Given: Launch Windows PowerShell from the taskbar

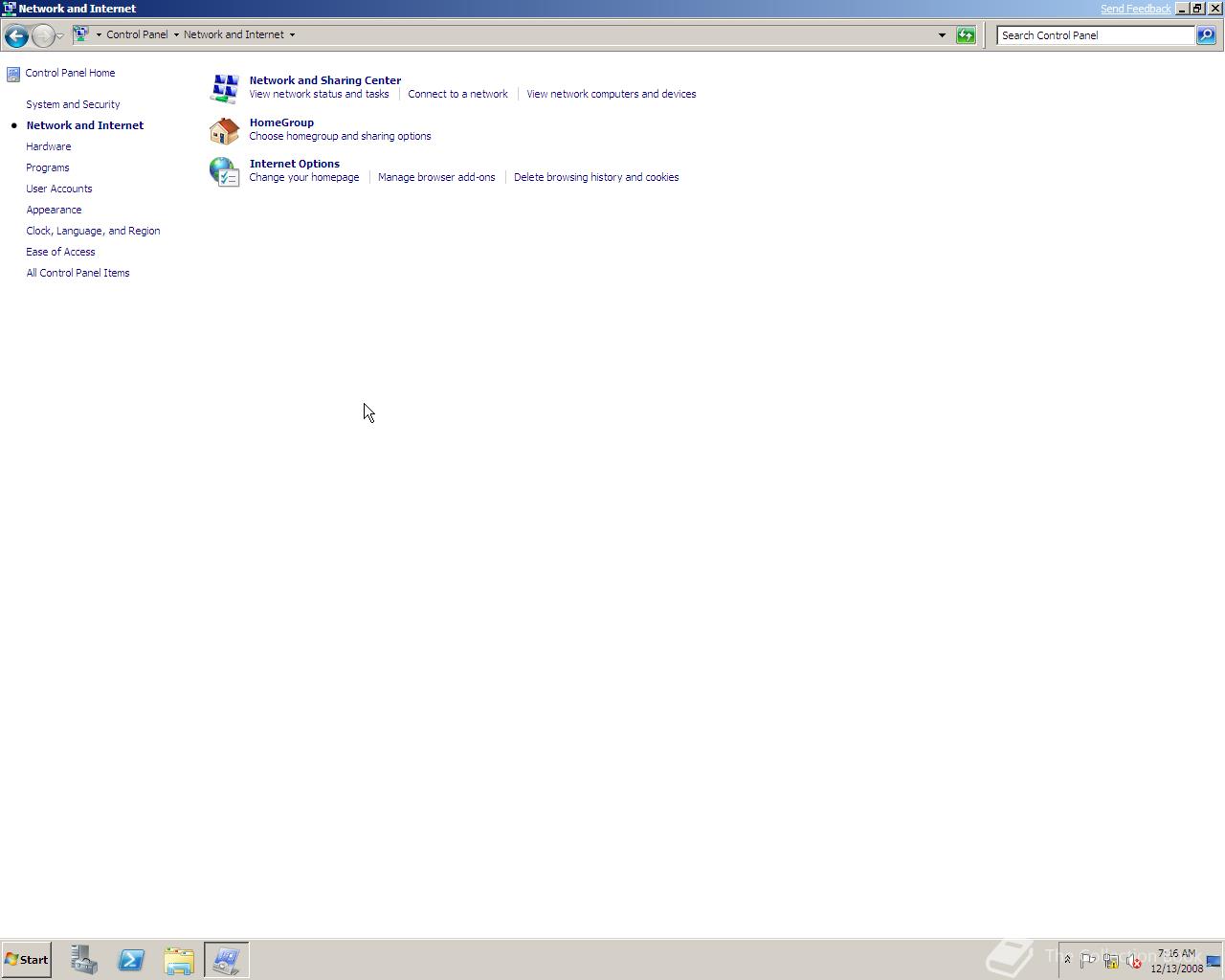Looking at the screenshot, I should [131, 960].
